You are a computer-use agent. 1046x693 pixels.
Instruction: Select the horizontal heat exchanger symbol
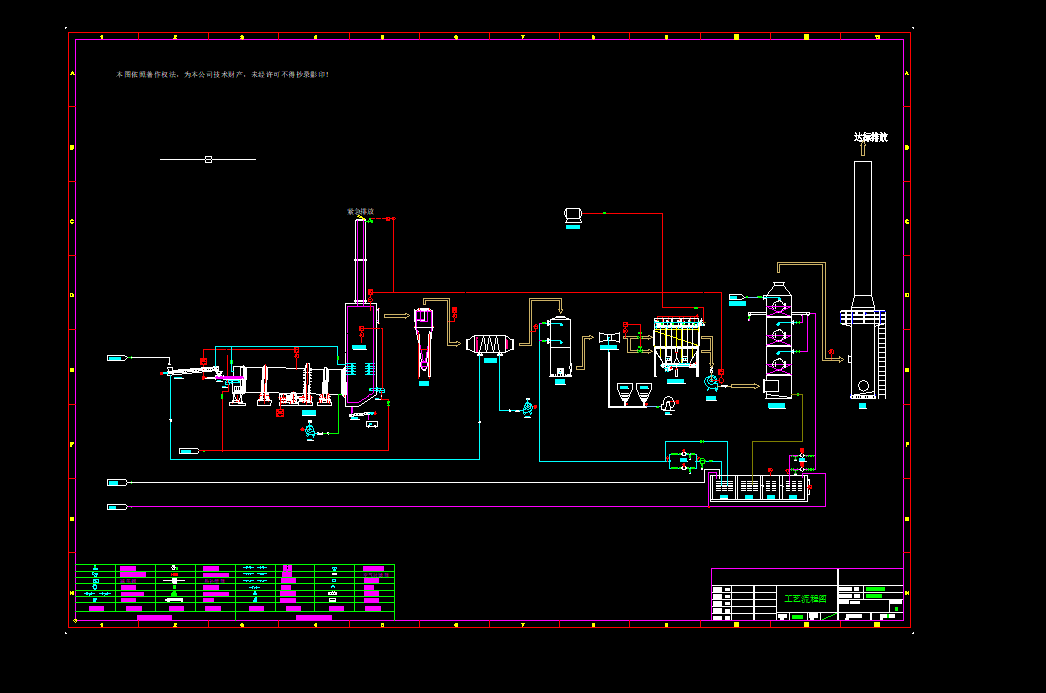[x=490, y=345]
